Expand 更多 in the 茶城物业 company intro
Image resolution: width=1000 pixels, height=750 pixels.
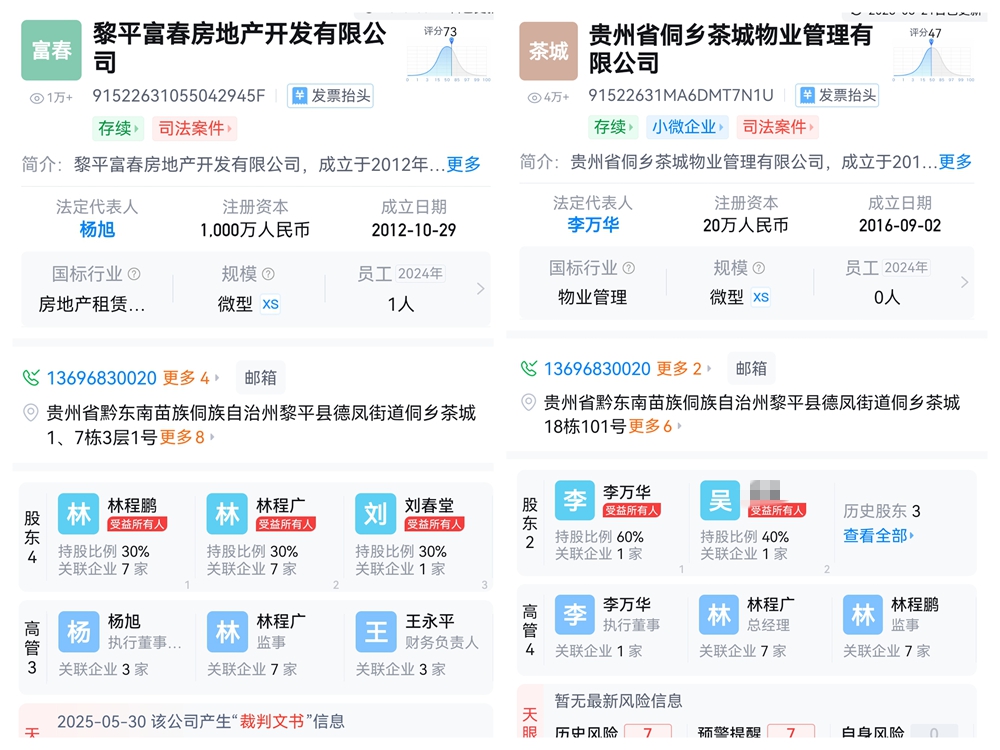955,162
